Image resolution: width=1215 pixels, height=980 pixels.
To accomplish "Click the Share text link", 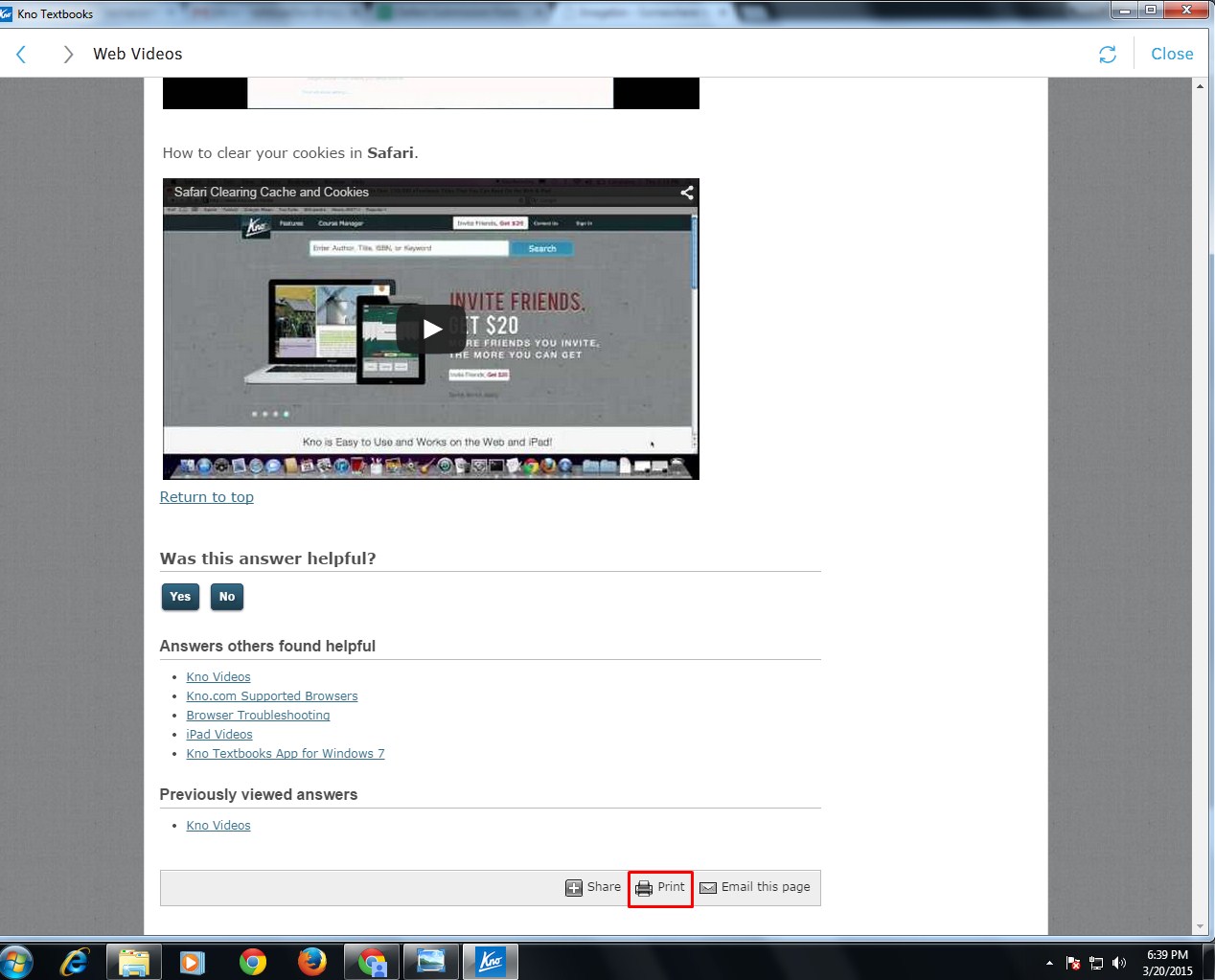I will [604, 887].
